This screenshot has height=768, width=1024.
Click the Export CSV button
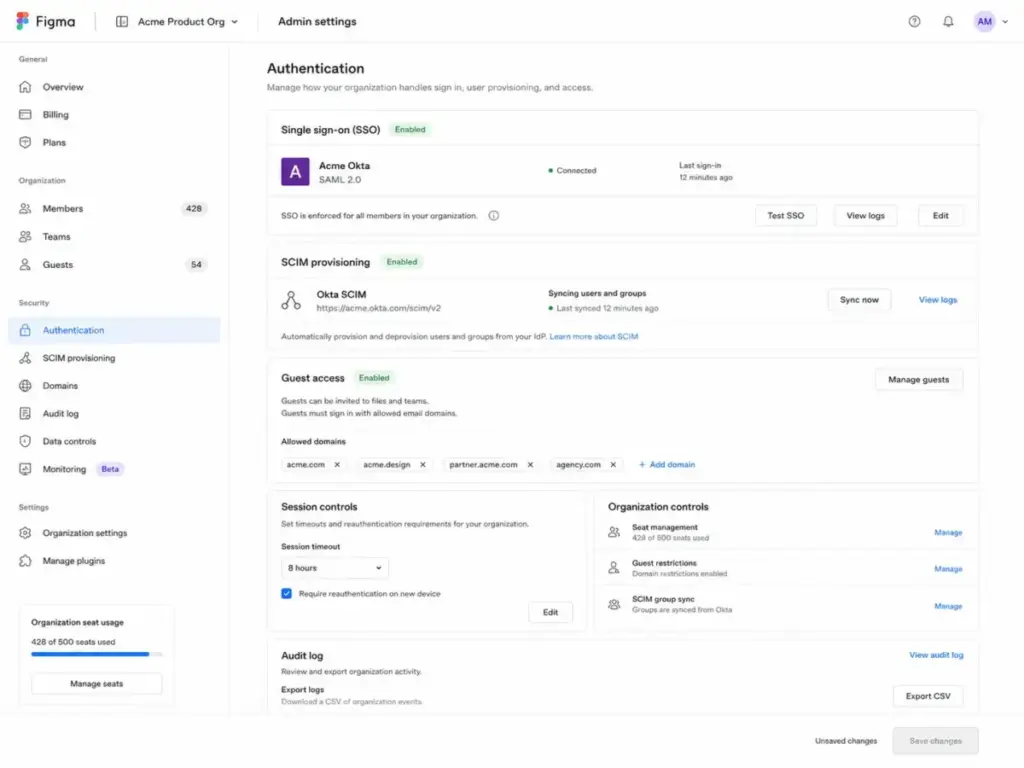click(928, 696)
